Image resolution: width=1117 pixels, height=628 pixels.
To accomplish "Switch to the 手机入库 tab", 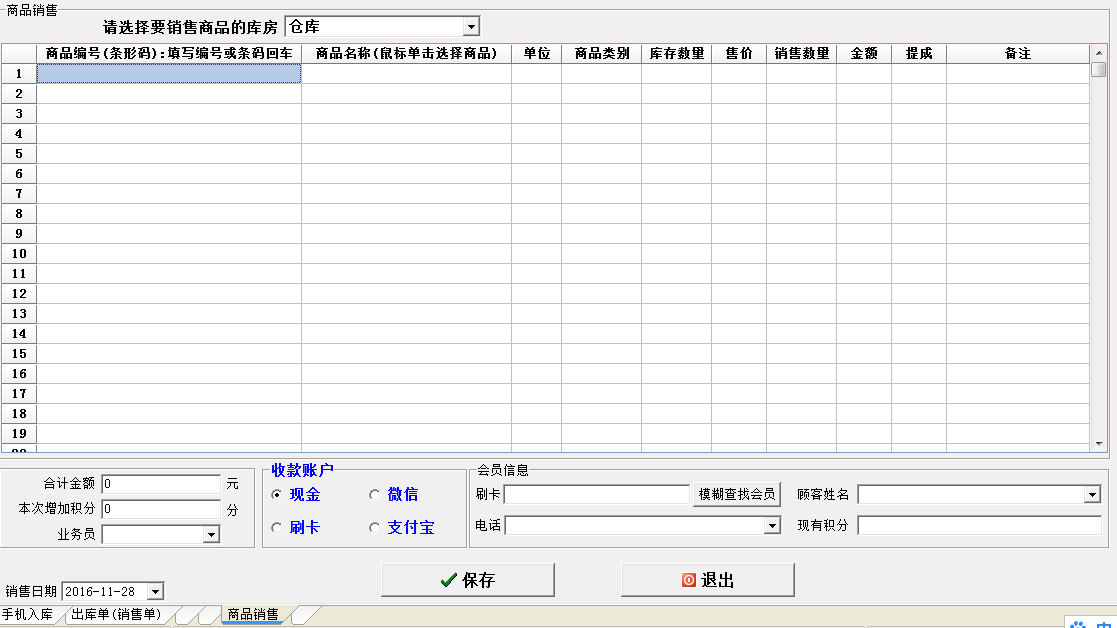I will tap(27, 614).
